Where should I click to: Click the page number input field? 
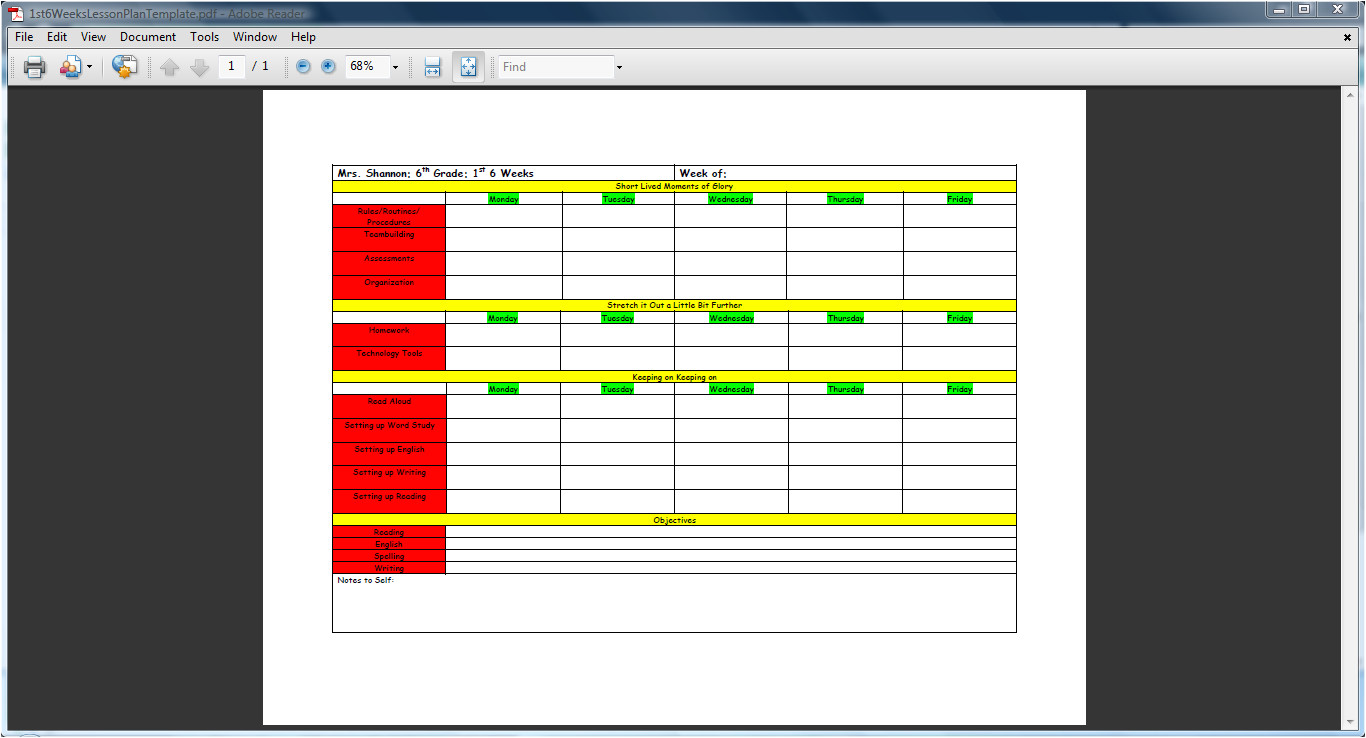(x=231, y=67)
